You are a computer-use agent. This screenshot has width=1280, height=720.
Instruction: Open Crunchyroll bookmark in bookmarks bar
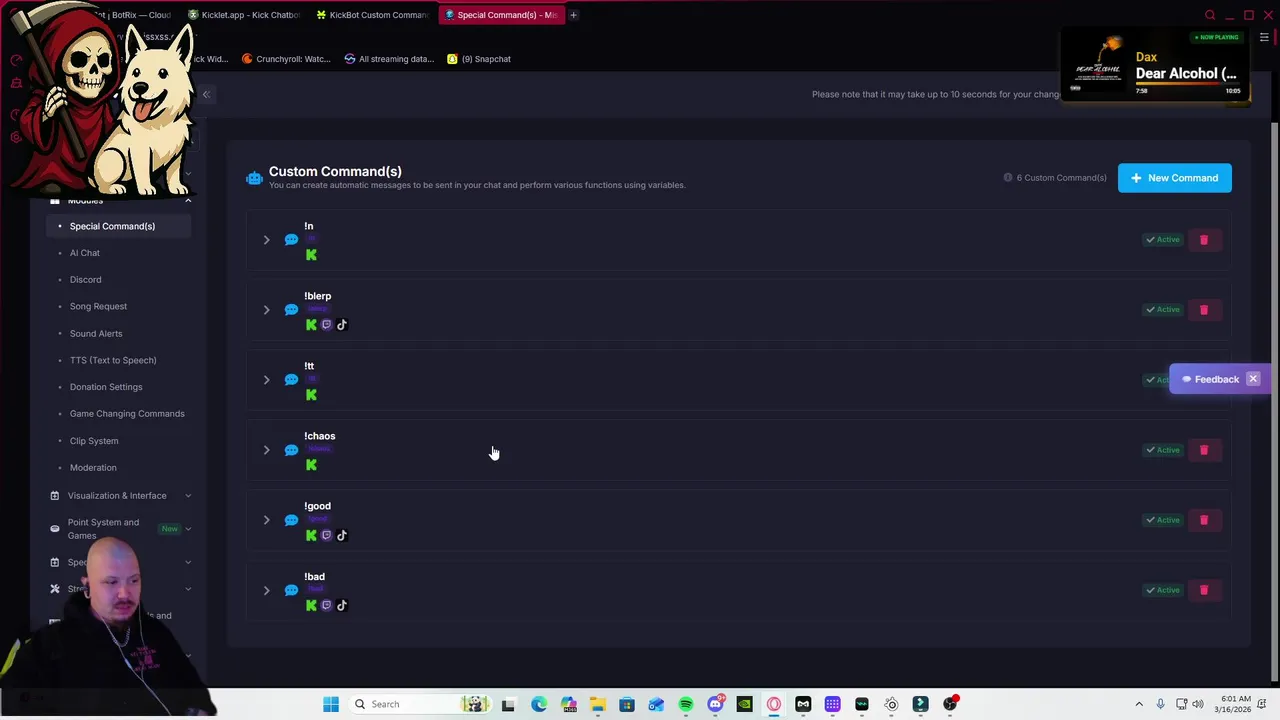(x=286, y=59)
